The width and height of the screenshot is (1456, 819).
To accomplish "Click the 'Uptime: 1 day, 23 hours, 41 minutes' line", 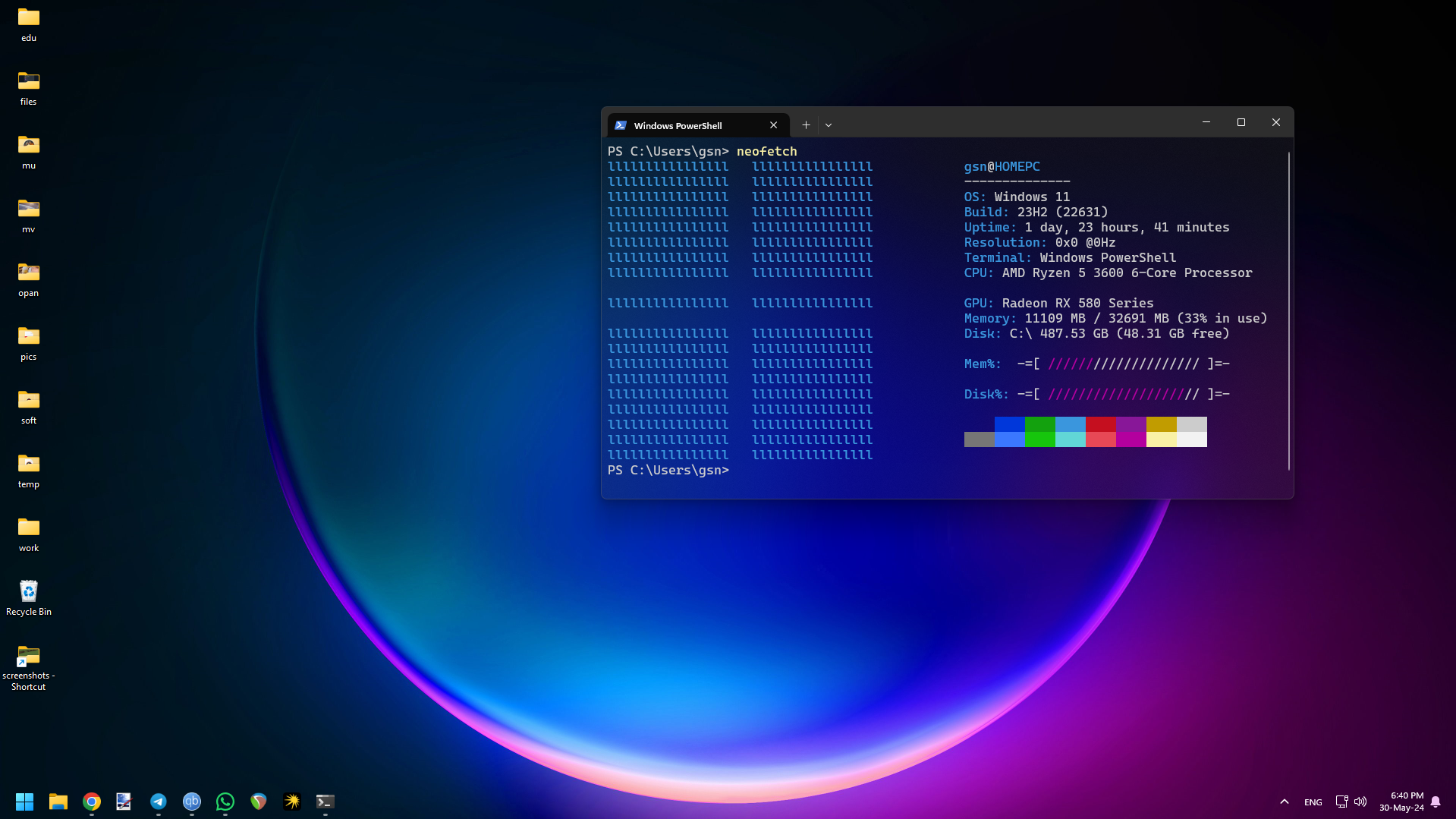I will pyautogui.click(x=1096, y=227).
